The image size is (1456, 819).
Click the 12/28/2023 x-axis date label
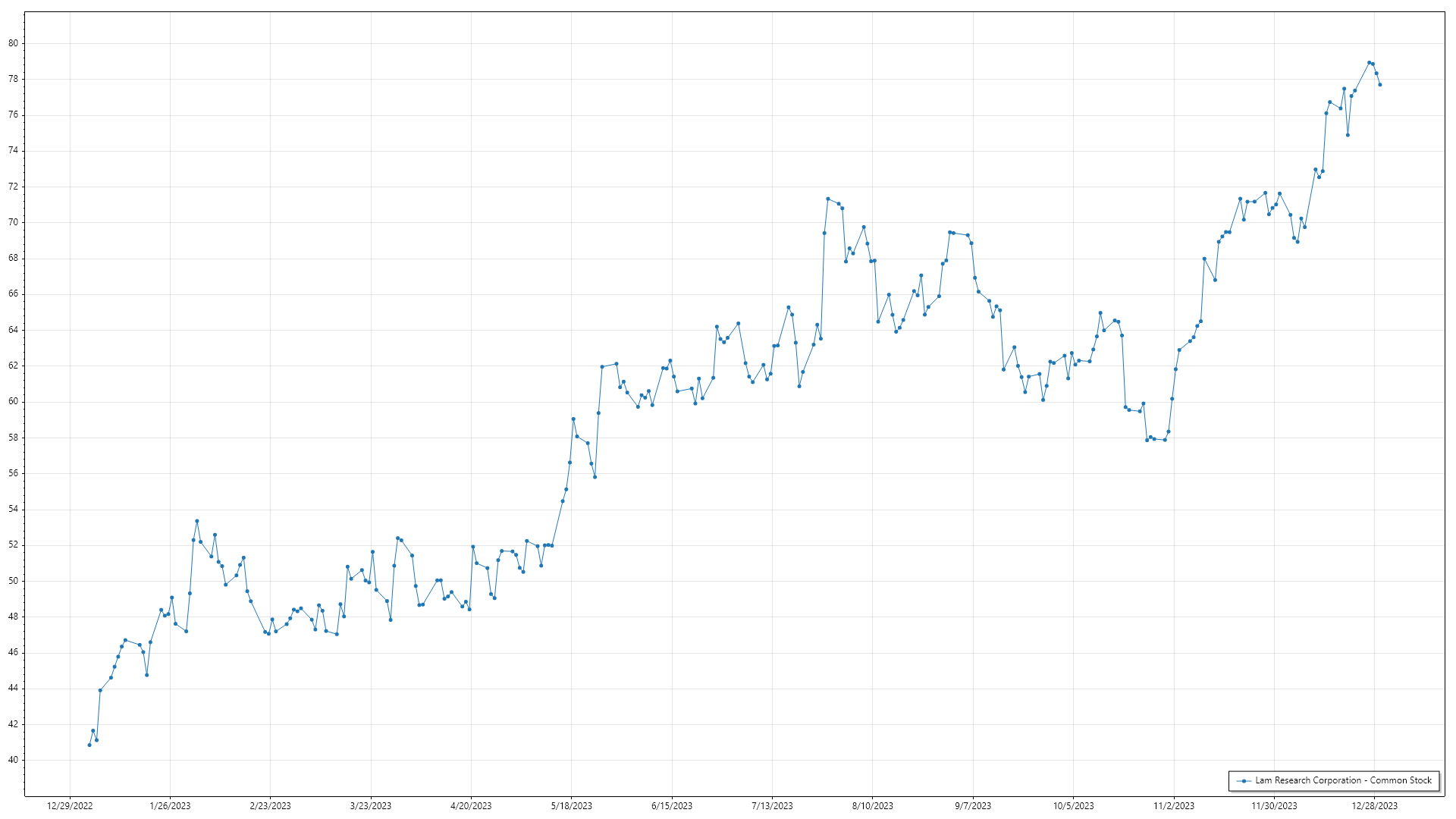point(1375,806)
